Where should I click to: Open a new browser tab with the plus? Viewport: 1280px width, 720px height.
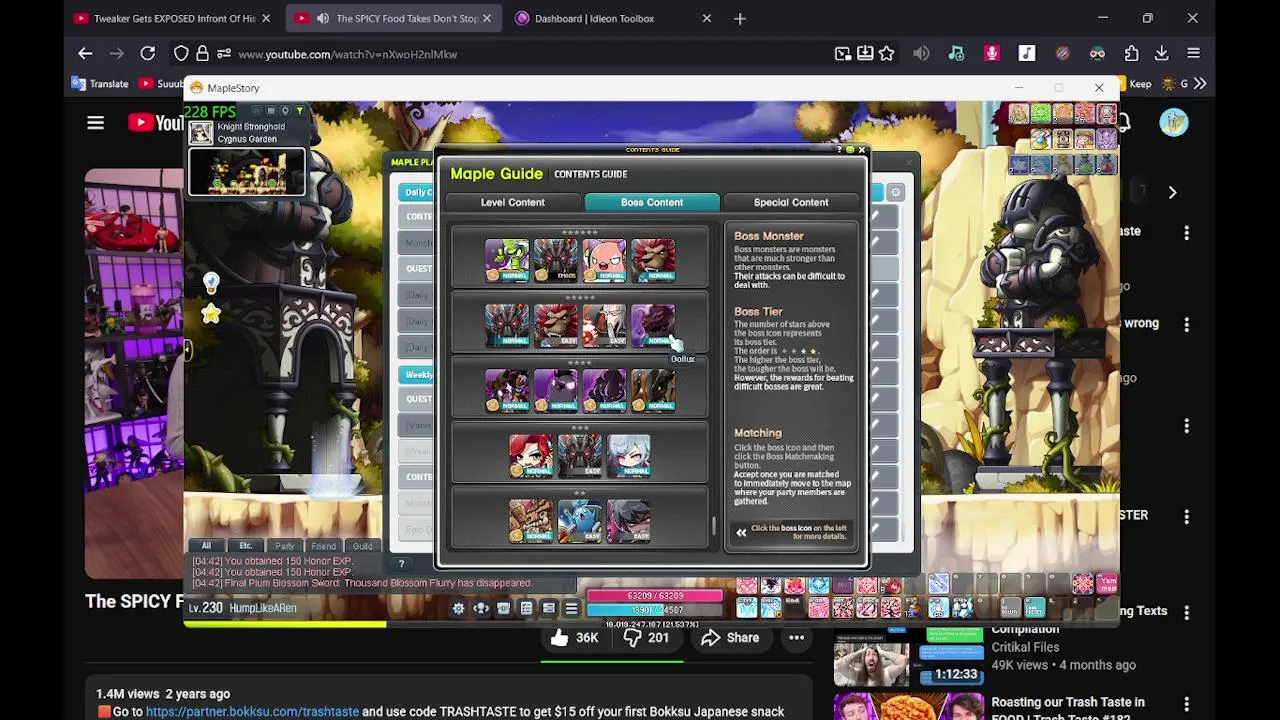coord(740,18)
